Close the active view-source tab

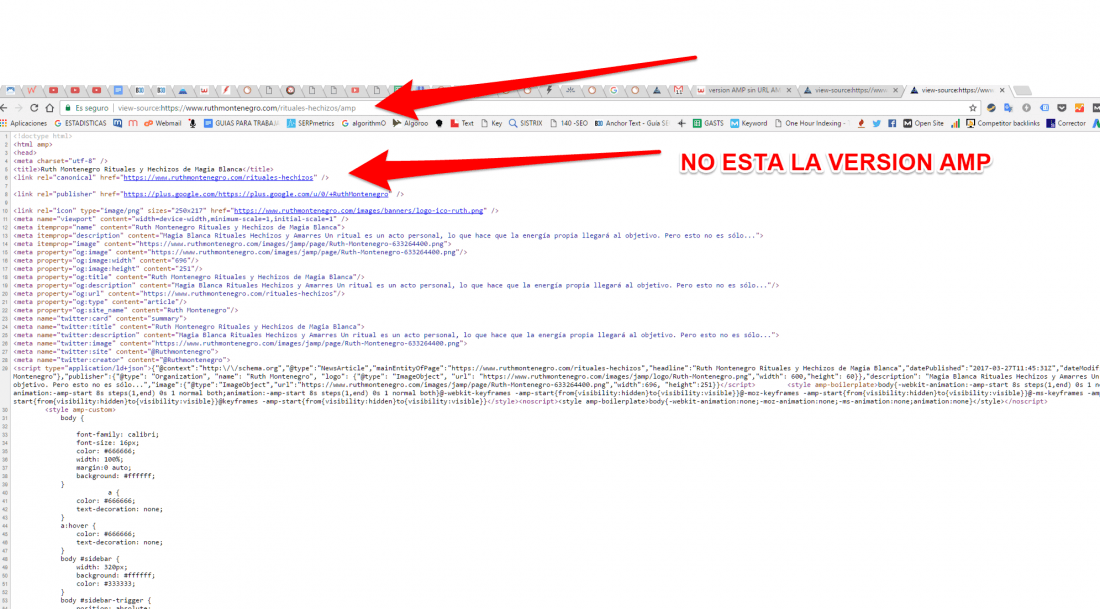point(1002,91)
